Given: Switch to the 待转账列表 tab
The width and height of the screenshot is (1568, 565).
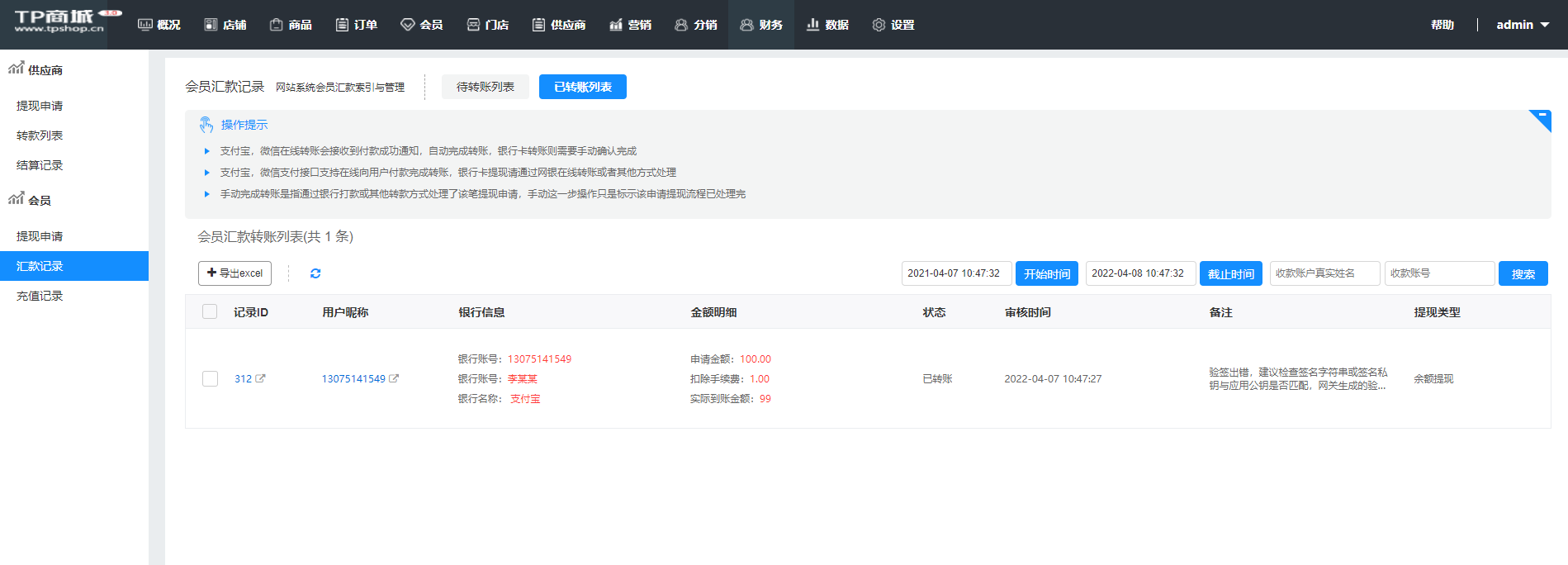Looking at the screenshot, I should coord(485,87).
